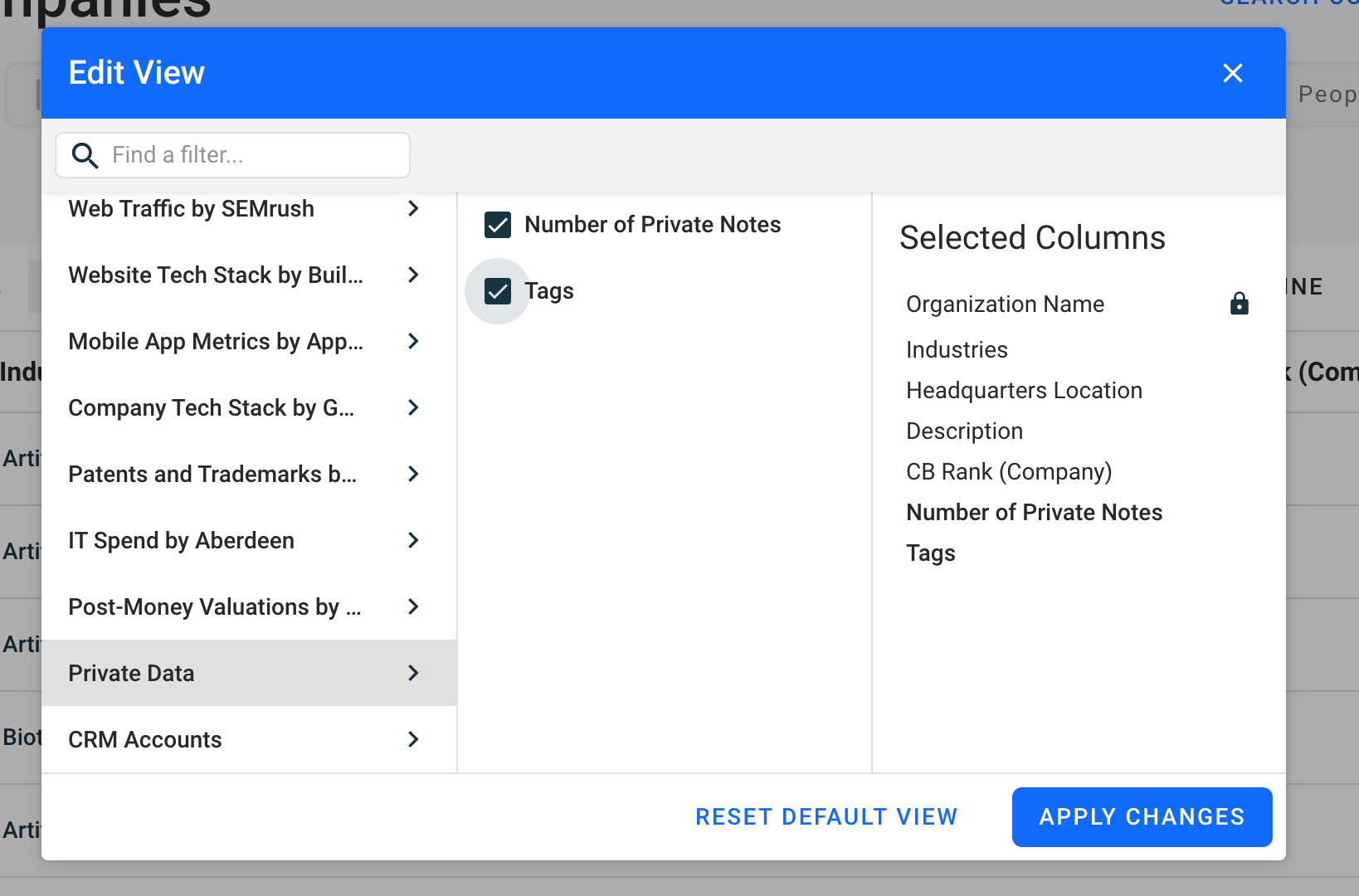Image resolution: width=1359 pixels, height=896 pixels.
Task: Select Industries in Selected Columns
Action: tap(957, 350)
